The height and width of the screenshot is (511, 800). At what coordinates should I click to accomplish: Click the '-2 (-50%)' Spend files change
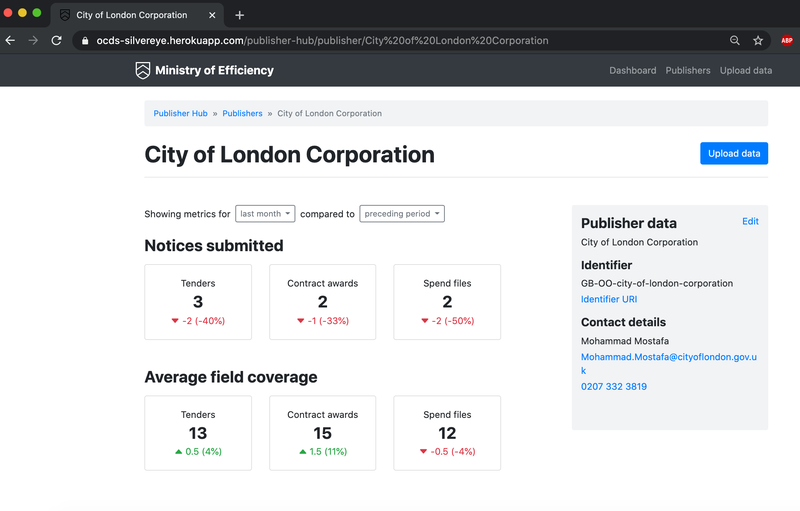[x=453, y=321]
